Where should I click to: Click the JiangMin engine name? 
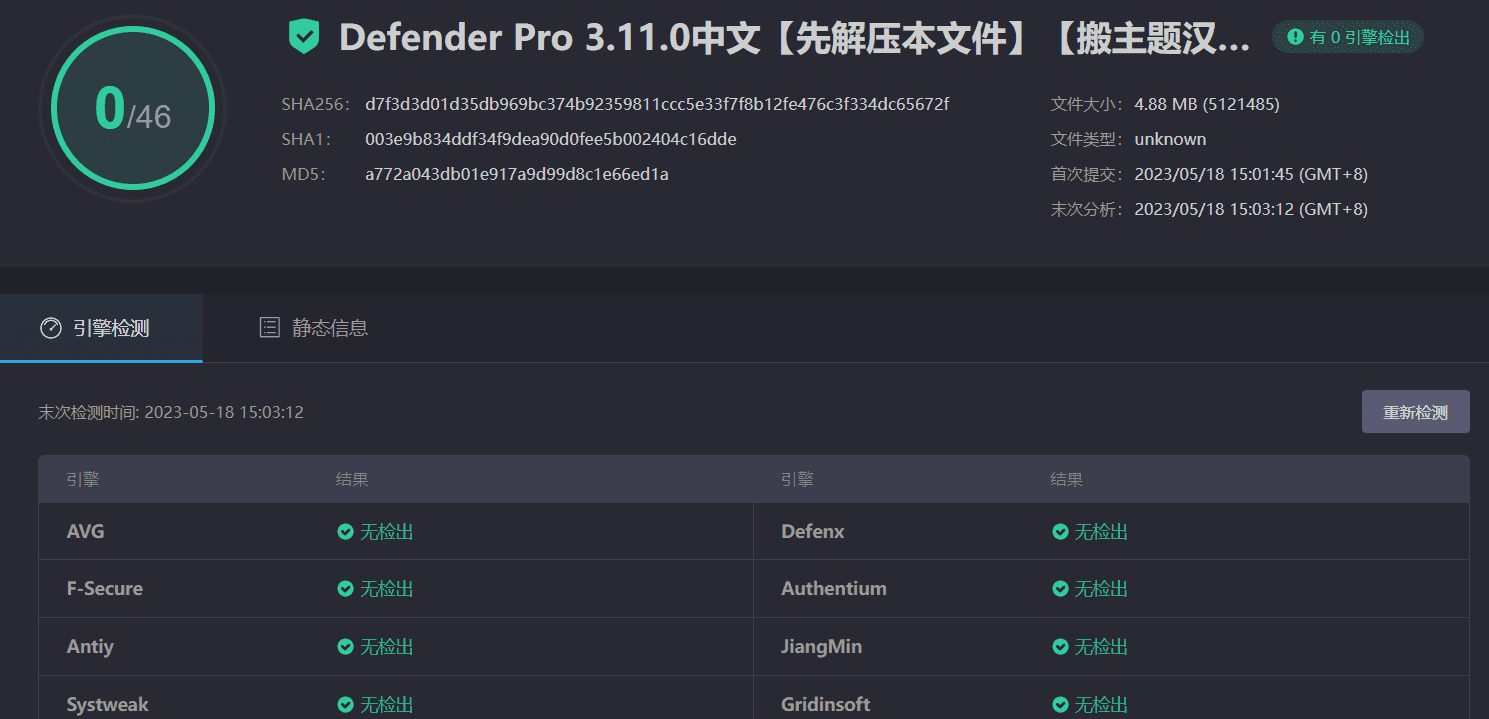click(x=821, y=647)
